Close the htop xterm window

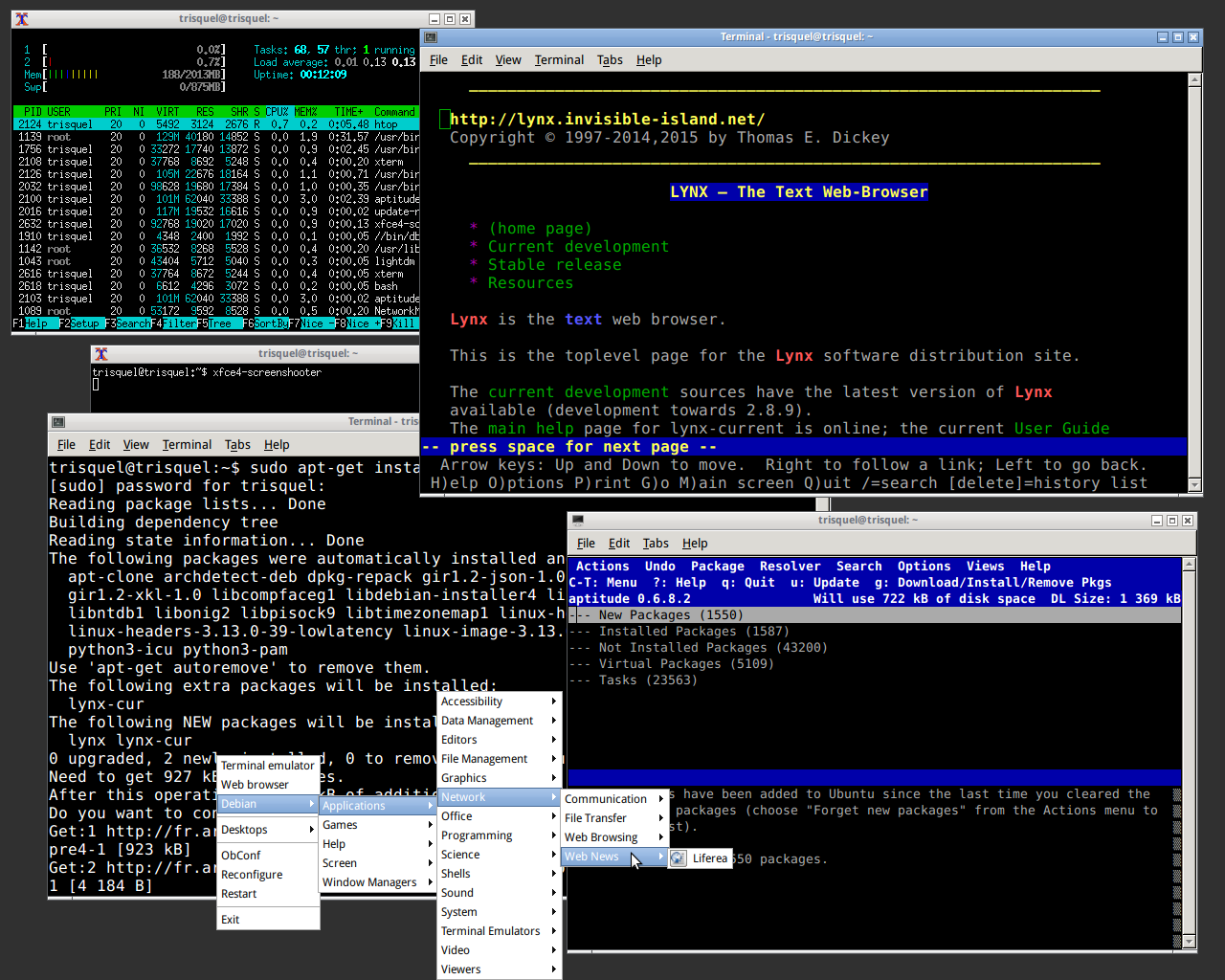click(465, 19)
